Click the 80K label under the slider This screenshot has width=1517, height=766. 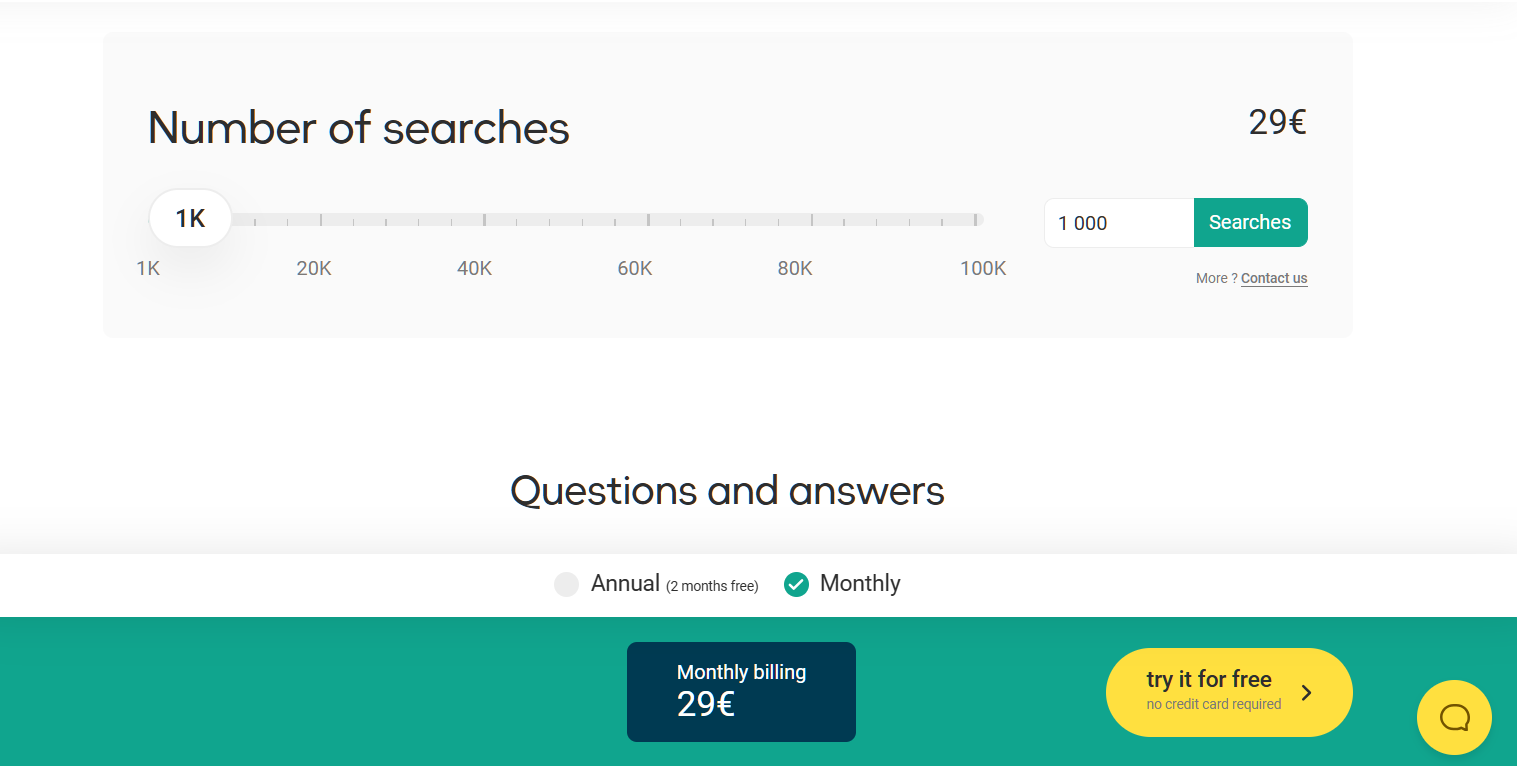coord(795,268)
